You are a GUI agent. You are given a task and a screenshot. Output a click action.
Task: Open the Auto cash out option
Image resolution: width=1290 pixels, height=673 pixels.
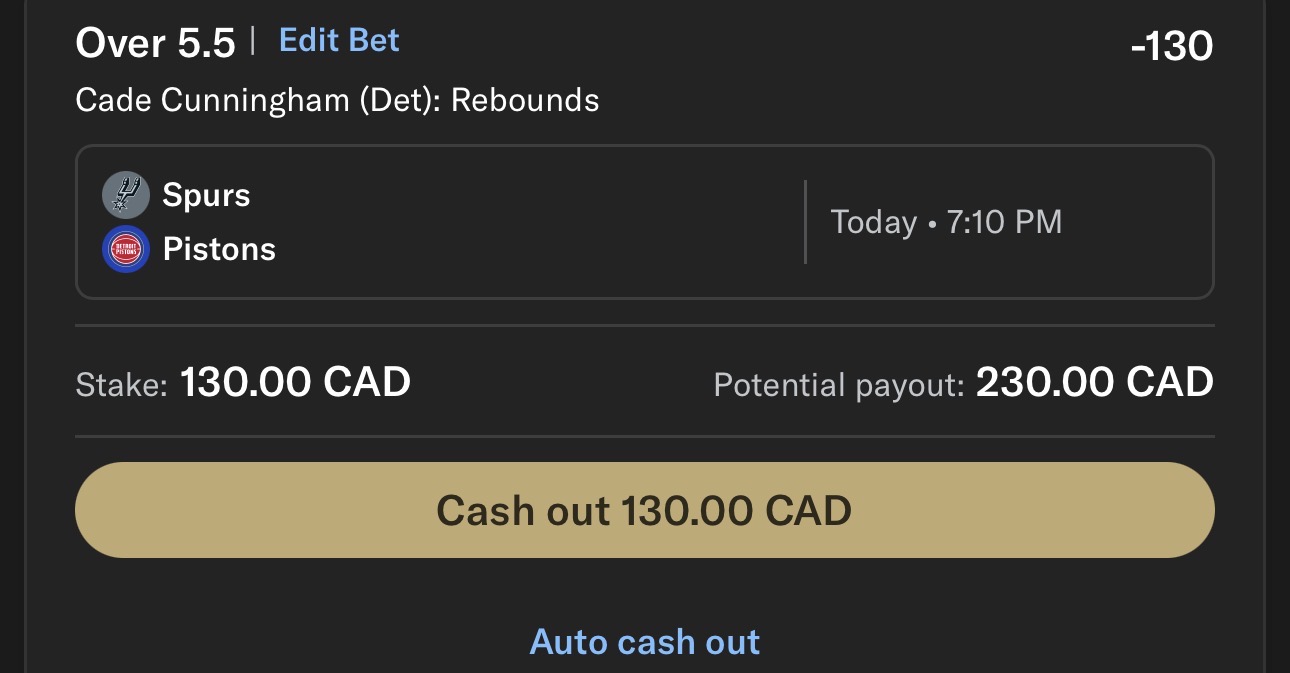[644, 642]
